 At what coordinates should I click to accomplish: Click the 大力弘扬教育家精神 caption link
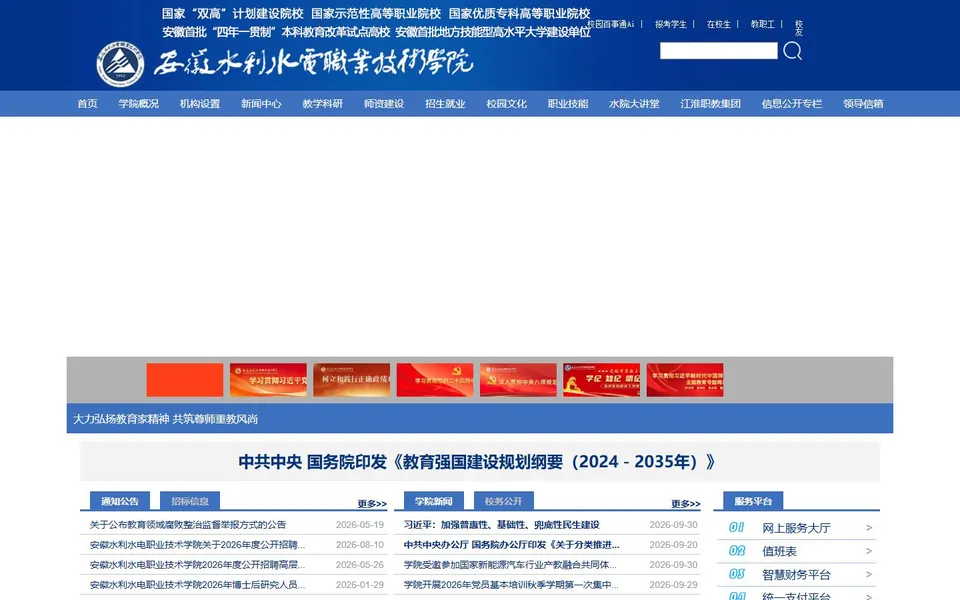(x=165, y=419)
